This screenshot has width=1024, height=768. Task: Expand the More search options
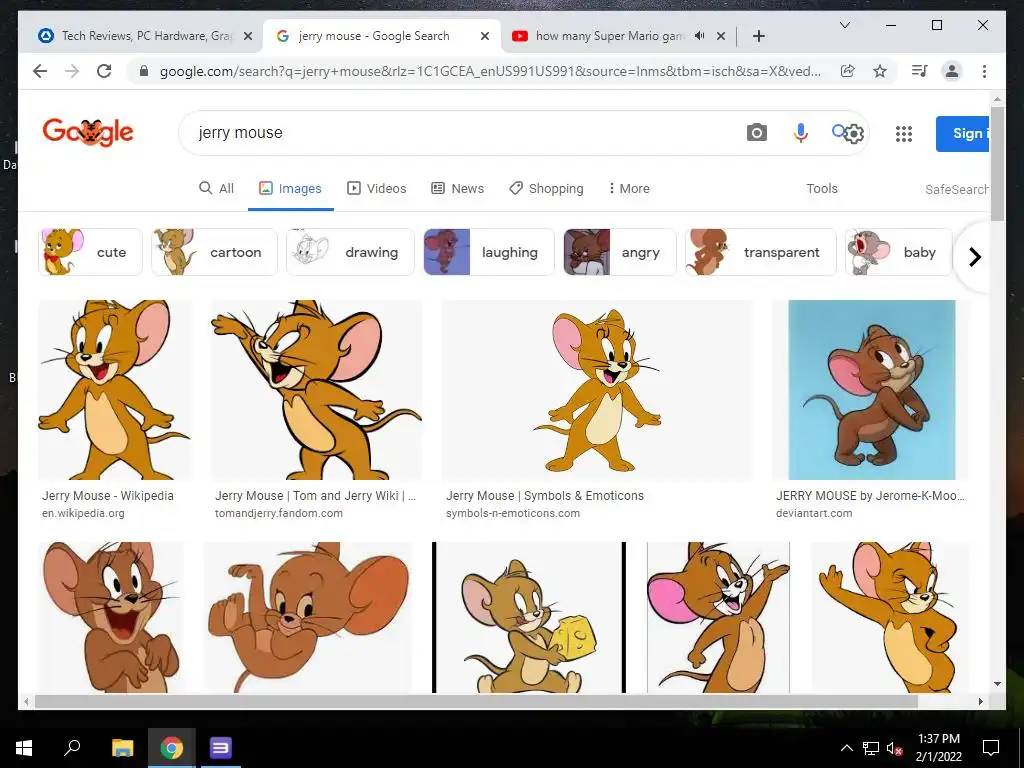click(x=629, y=188)
